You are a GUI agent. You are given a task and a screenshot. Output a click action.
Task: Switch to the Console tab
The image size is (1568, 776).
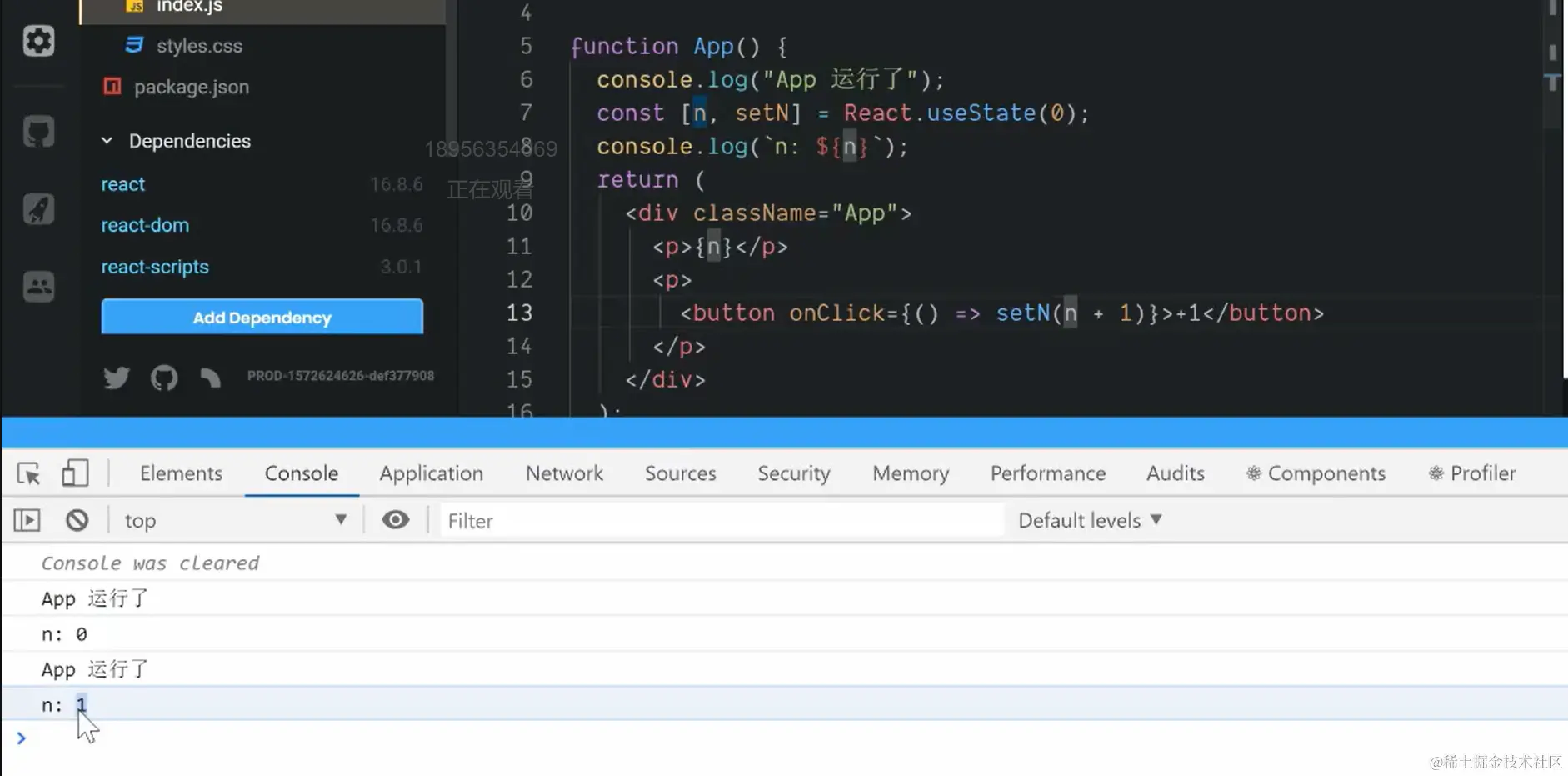pos(302,473)
